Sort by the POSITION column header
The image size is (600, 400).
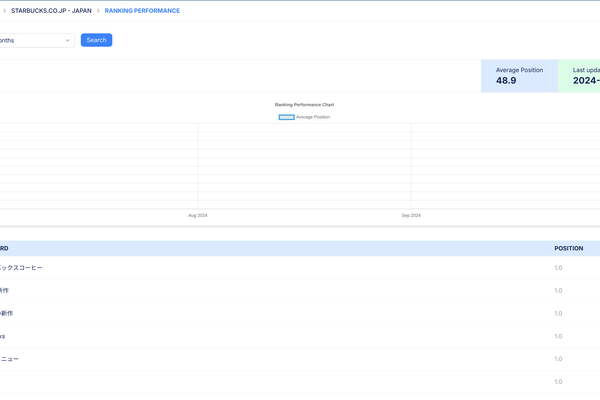click(568, 248)
